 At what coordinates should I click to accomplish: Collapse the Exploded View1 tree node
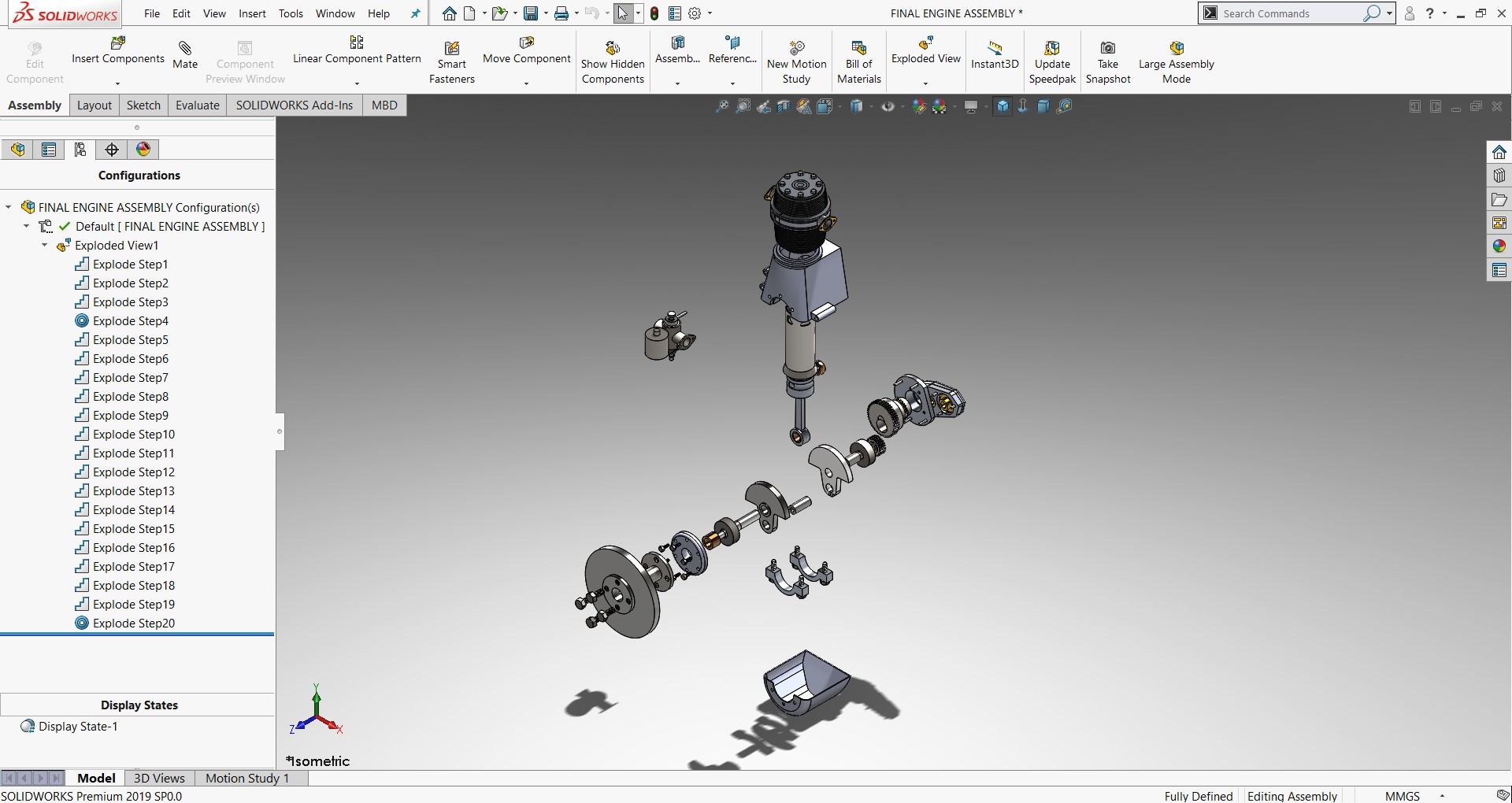pyautogui.click(x=45, y=246)
